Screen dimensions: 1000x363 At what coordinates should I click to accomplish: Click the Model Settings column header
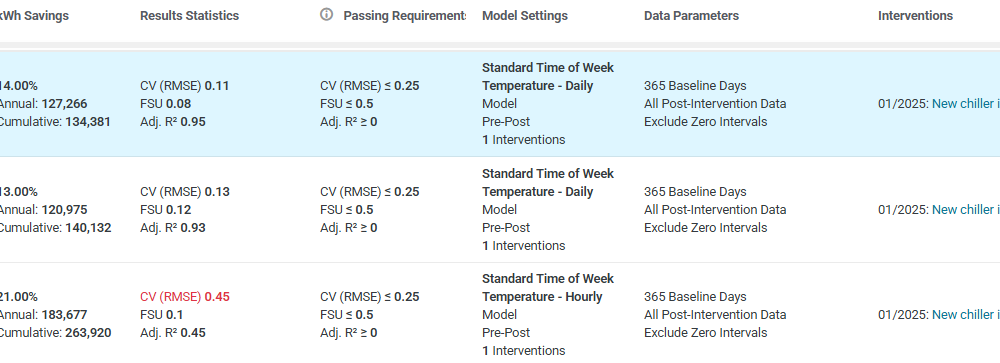[525, 16]
